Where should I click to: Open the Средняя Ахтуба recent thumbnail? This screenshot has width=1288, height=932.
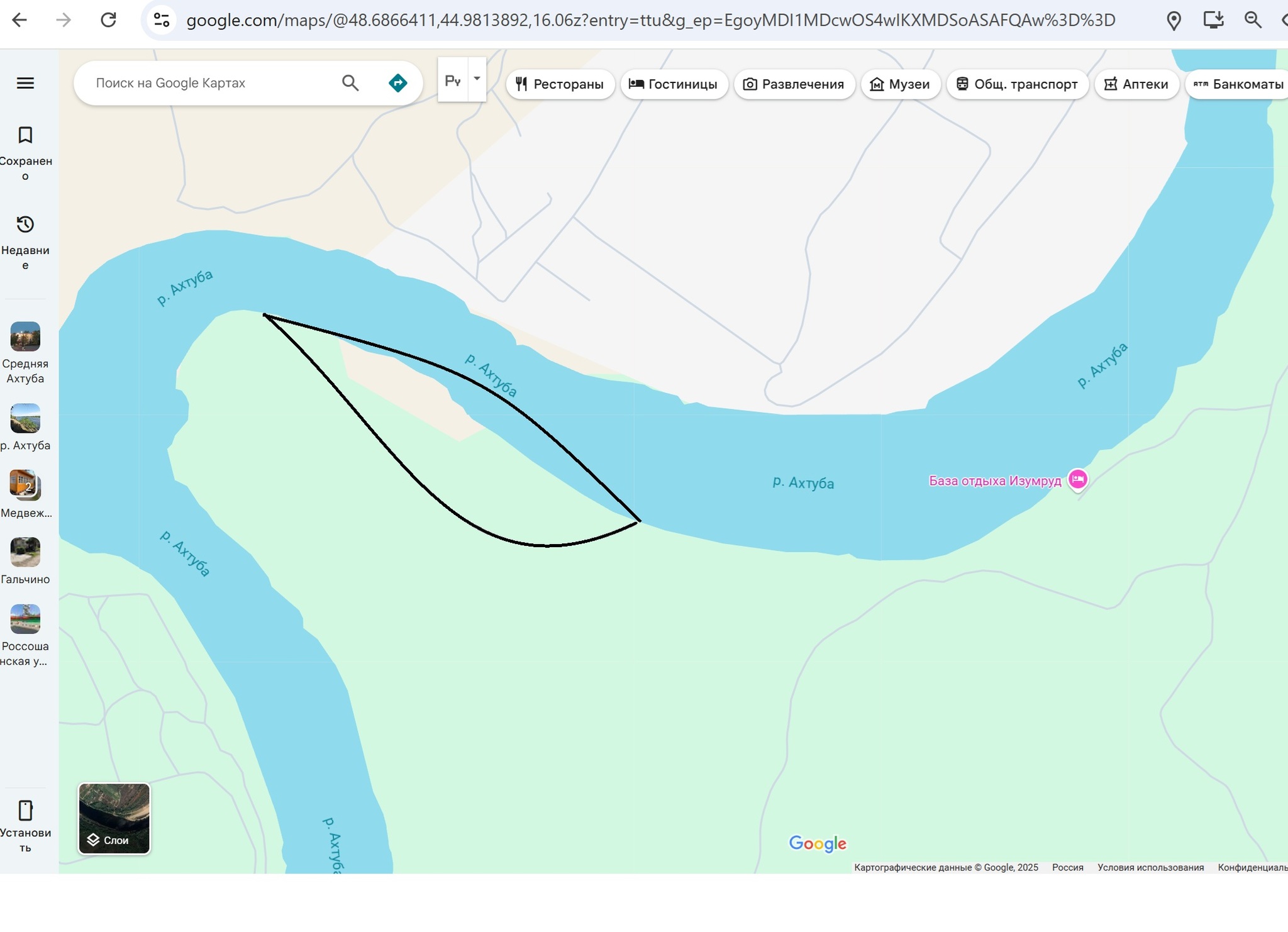25,337
